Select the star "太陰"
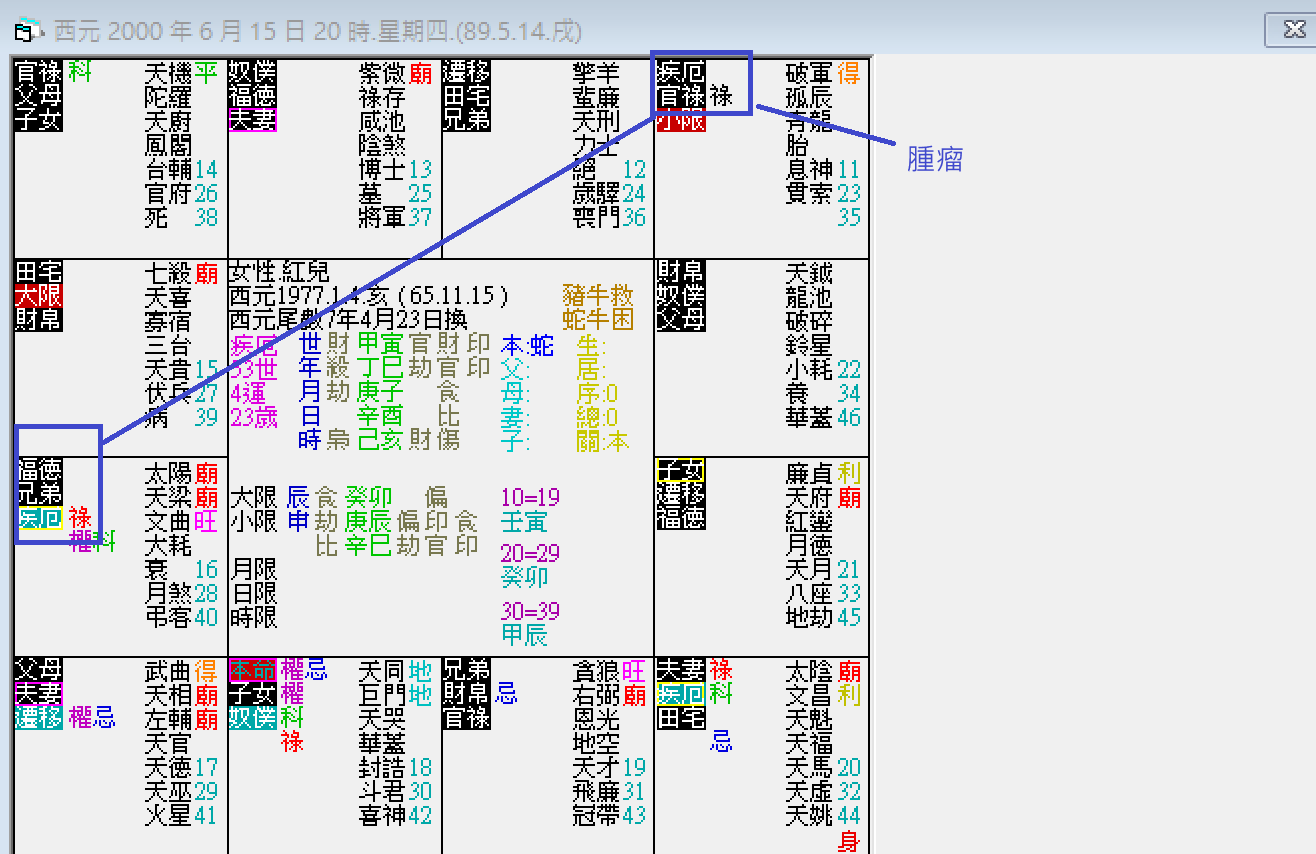Viewport: 1316px width, 854px height. [810, 671]
